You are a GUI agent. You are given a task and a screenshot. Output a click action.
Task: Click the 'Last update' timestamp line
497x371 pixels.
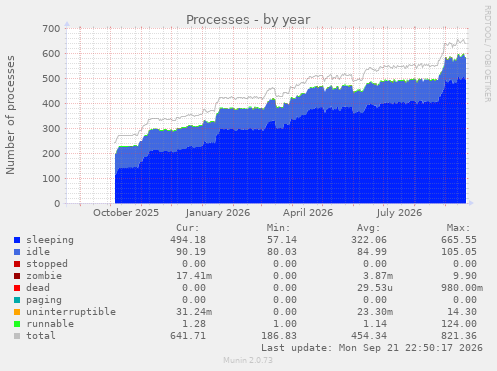(372, 348)
